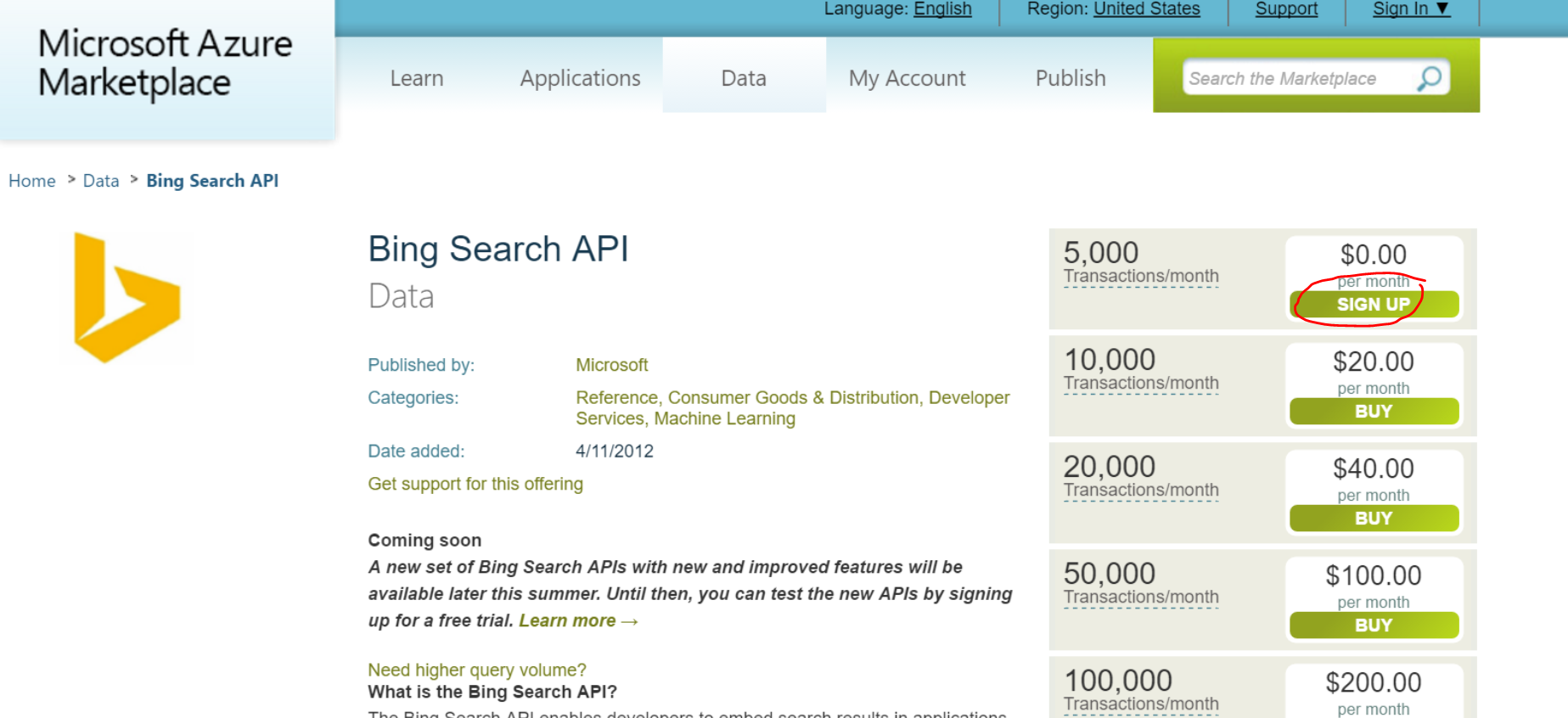Click 5,000 Transactions/month text
Screen dimensions: 1568x718
pos(1141,262)
